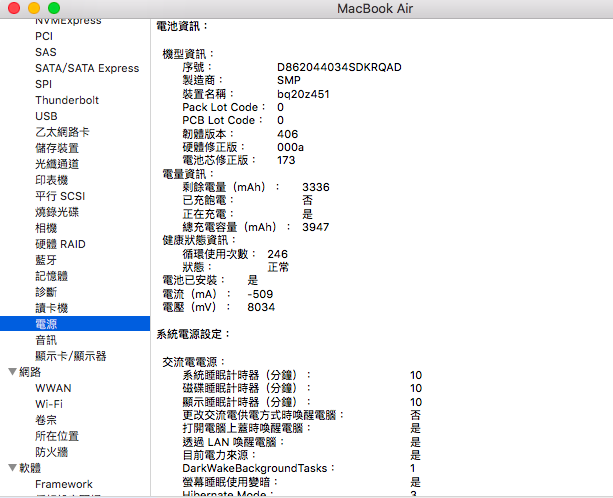Click hardware revision value 000a
Image resolution: width=613 pixels, height=498 pixels.
(290, 147)
